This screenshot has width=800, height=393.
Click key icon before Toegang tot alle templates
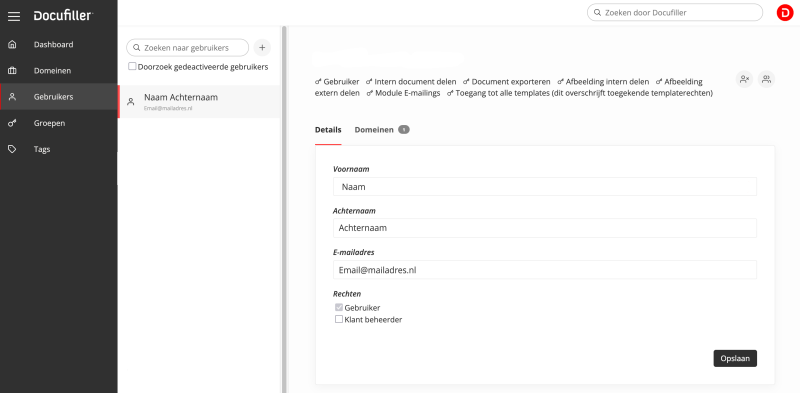(x=450, y=93)
